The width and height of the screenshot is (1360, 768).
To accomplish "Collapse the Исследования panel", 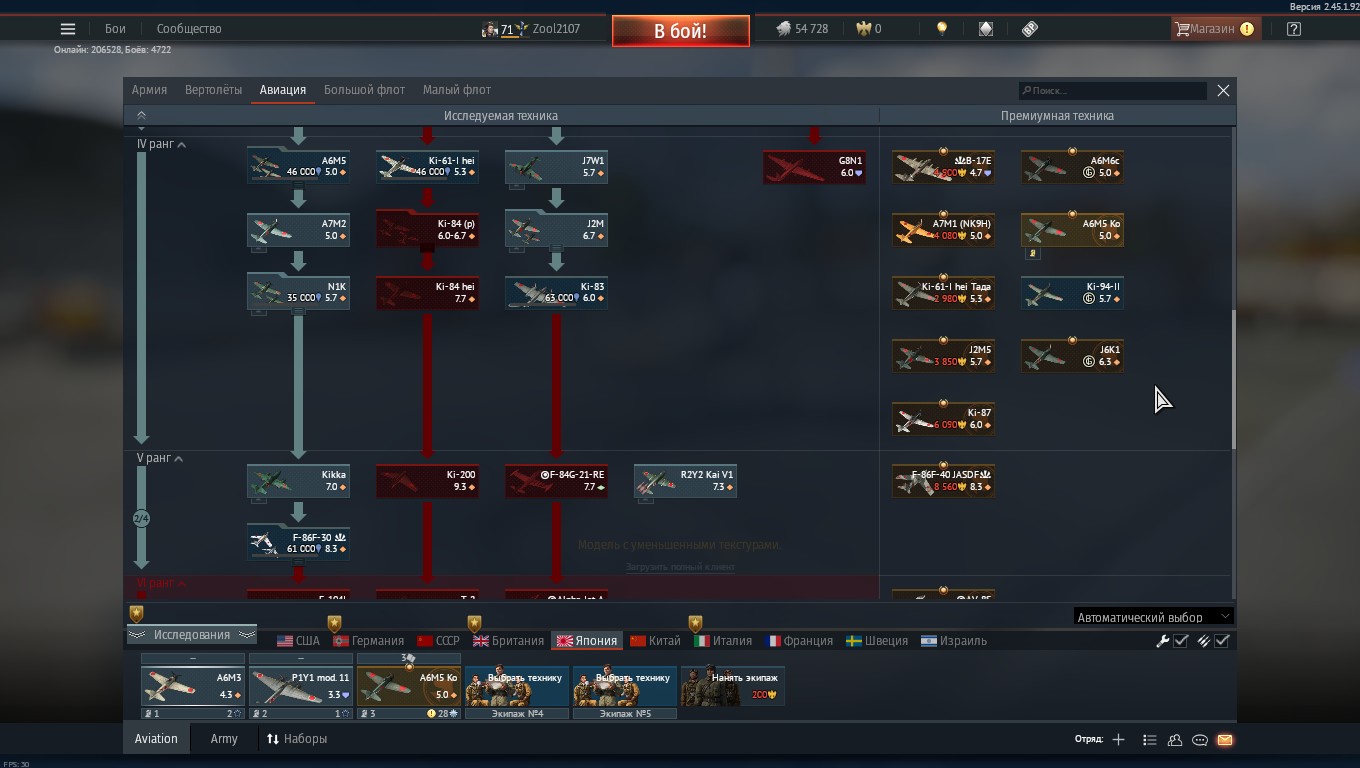I will (191, 635).
